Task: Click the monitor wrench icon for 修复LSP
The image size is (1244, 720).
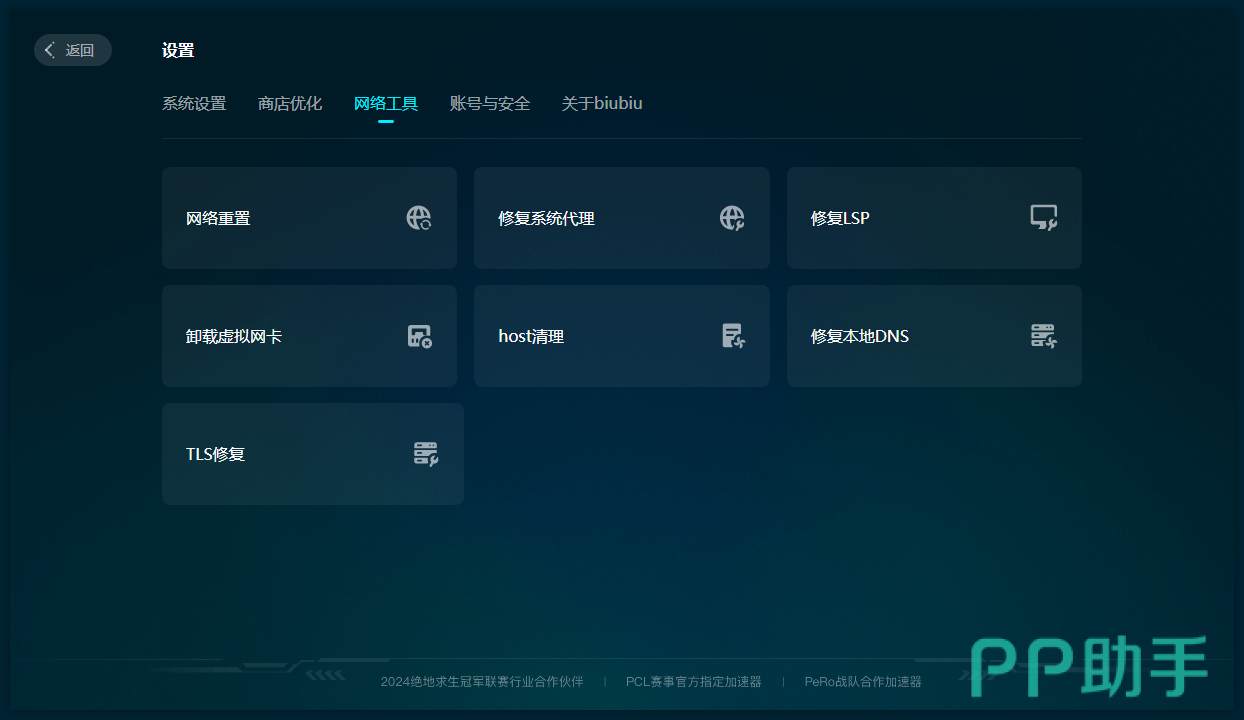Action: pyautogui.click(x=1044, y=218)
